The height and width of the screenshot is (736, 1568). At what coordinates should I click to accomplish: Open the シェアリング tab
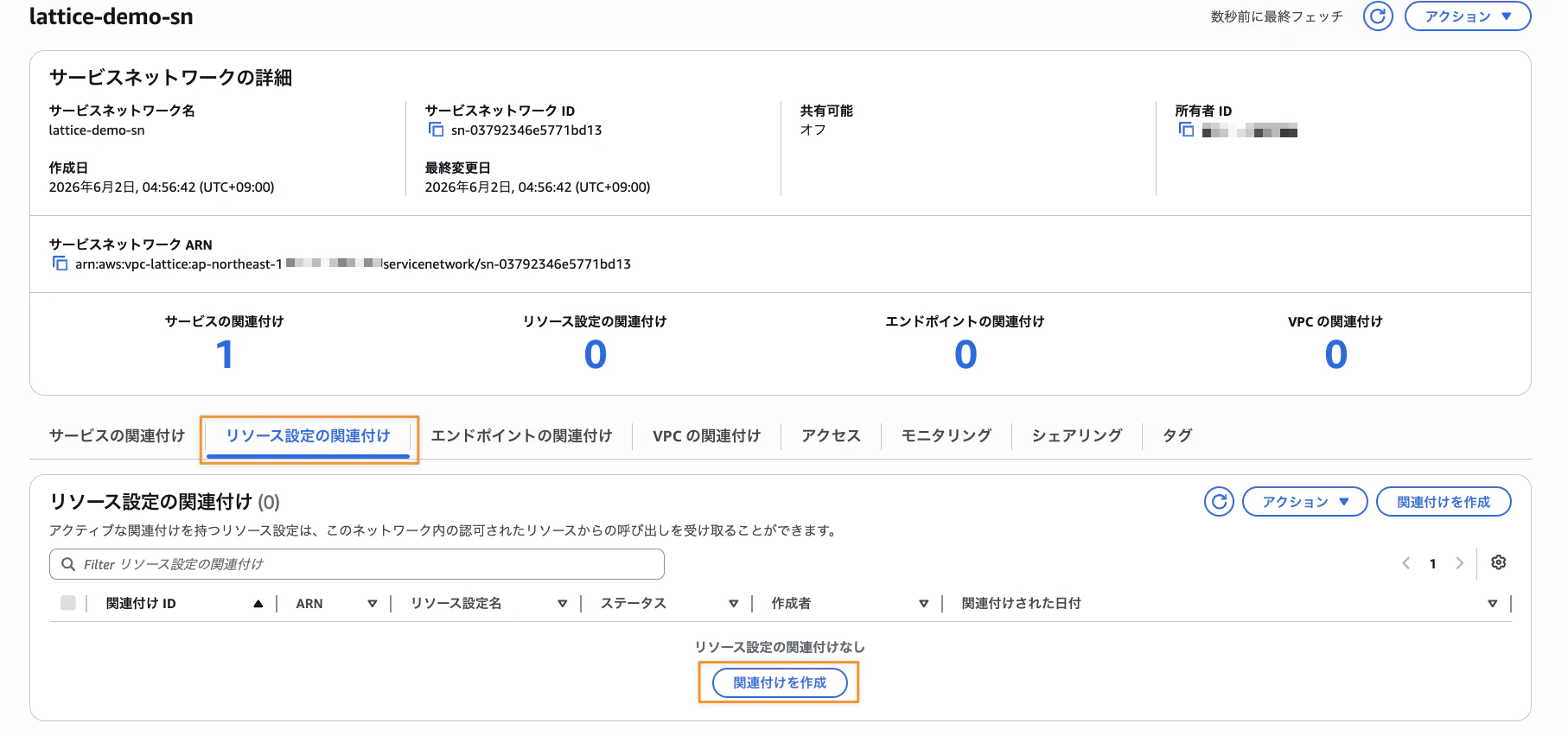1077,435
